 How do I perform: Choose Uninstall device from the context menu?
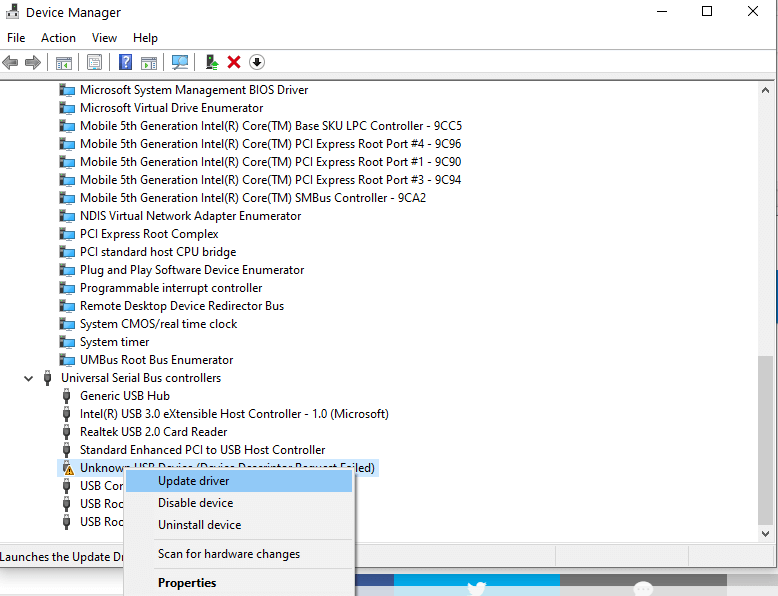[x=199, y=525]
